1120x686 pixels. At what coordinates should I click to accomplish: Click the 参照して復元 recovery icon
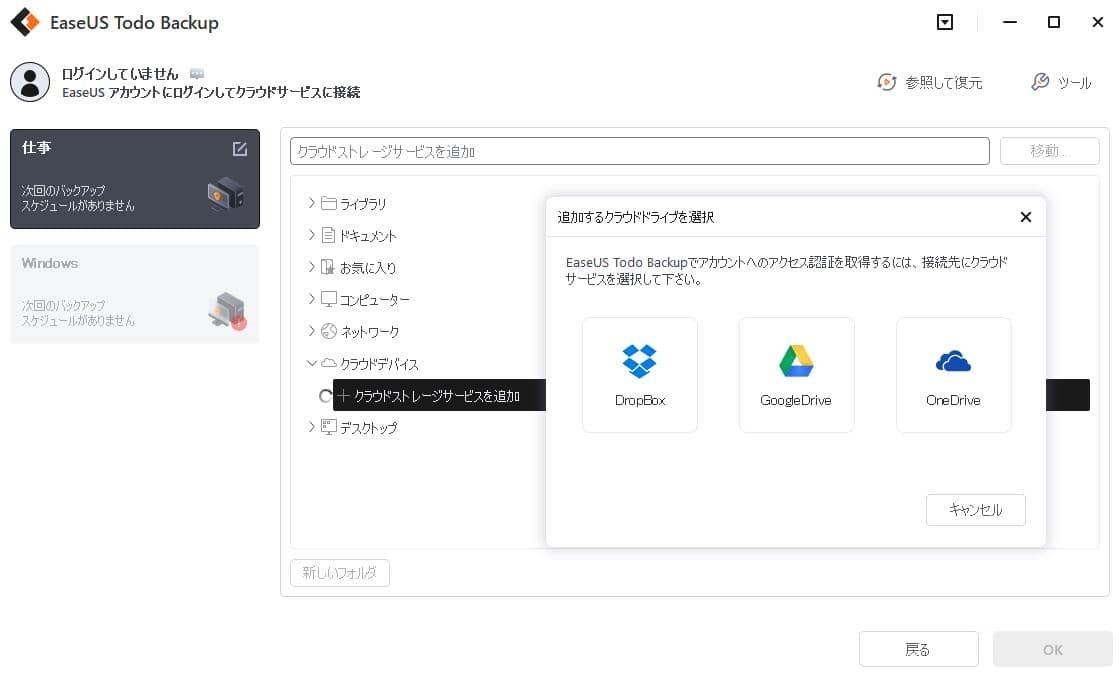(888, 84)
